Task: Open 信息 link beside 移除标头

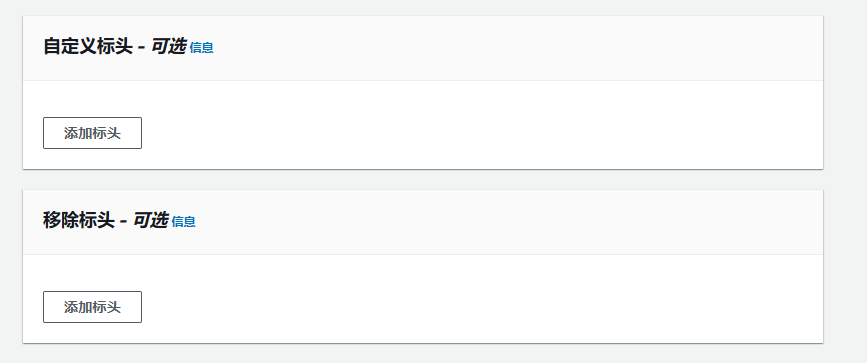Action: tap(184, 222)
